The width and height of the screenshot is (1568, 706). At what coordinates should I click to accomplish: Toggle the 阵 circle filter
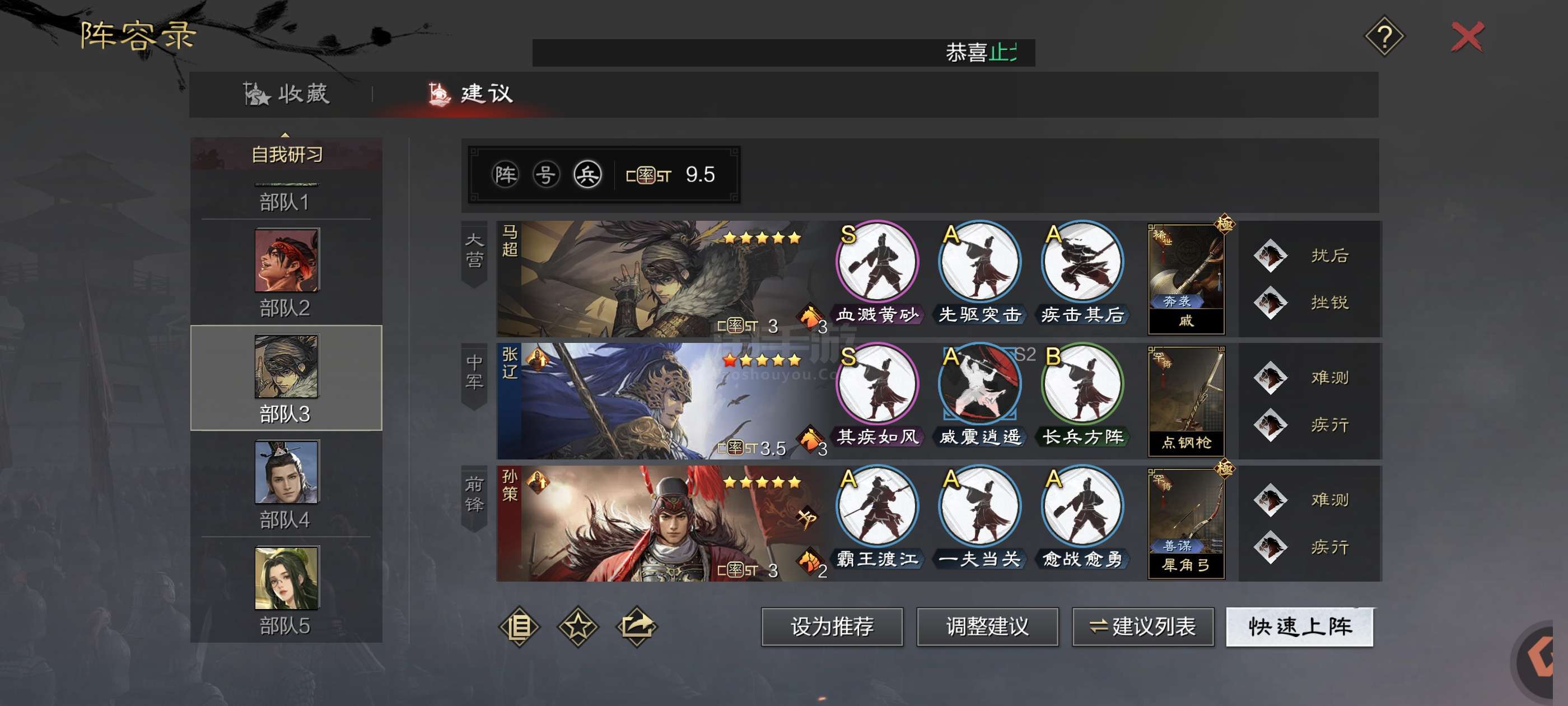[x=505, y=175]
